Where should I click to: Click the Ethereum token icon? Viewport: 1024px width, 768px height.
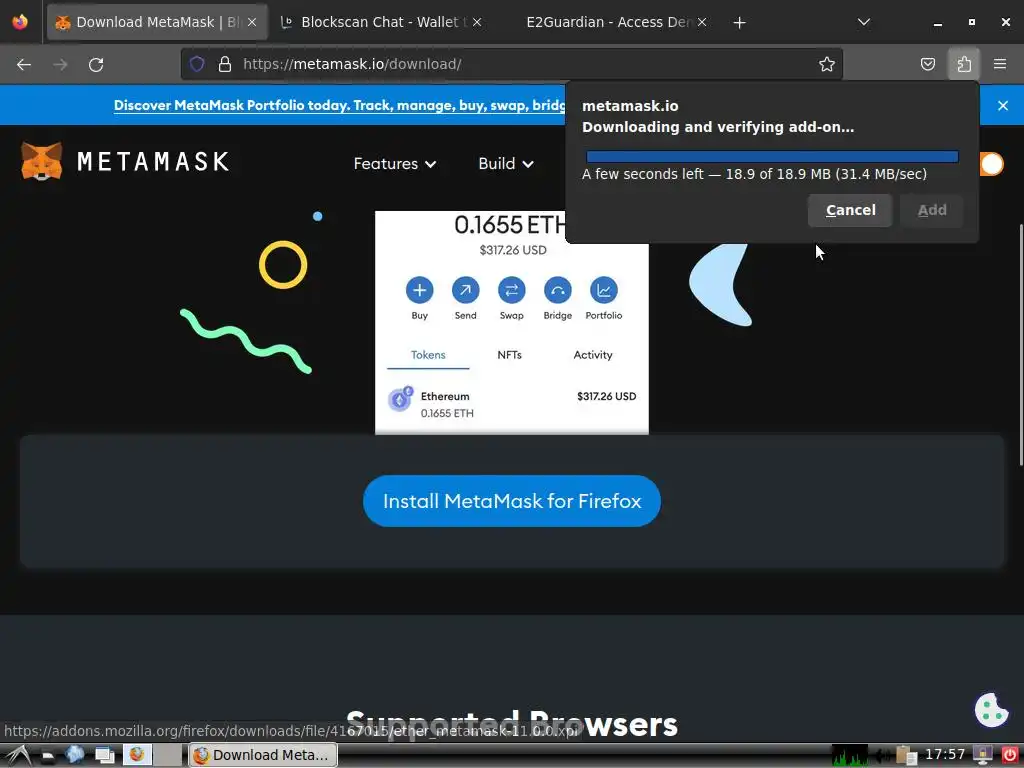coord(400,399)
